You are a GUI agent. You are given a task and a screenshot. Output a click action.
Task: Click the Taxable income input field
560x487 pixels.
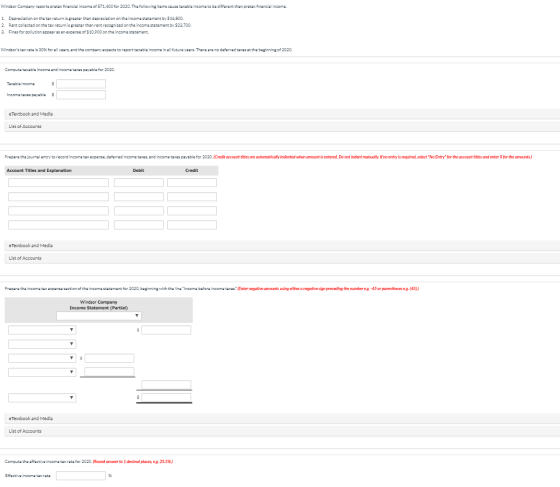[81, 84]
